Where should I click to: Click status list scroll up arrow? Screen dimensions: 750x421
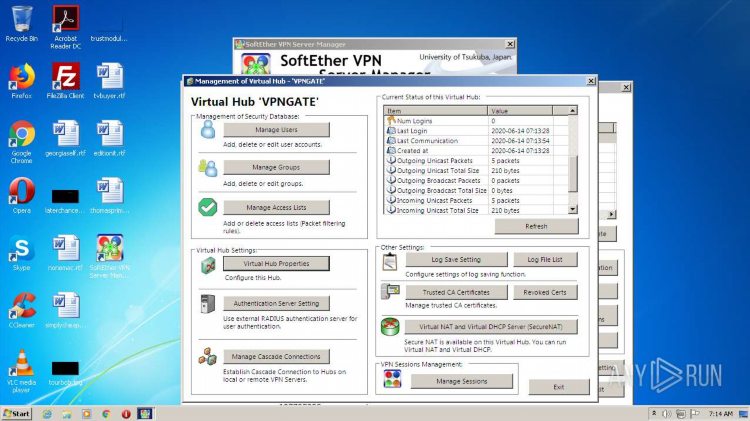(573, 111)
